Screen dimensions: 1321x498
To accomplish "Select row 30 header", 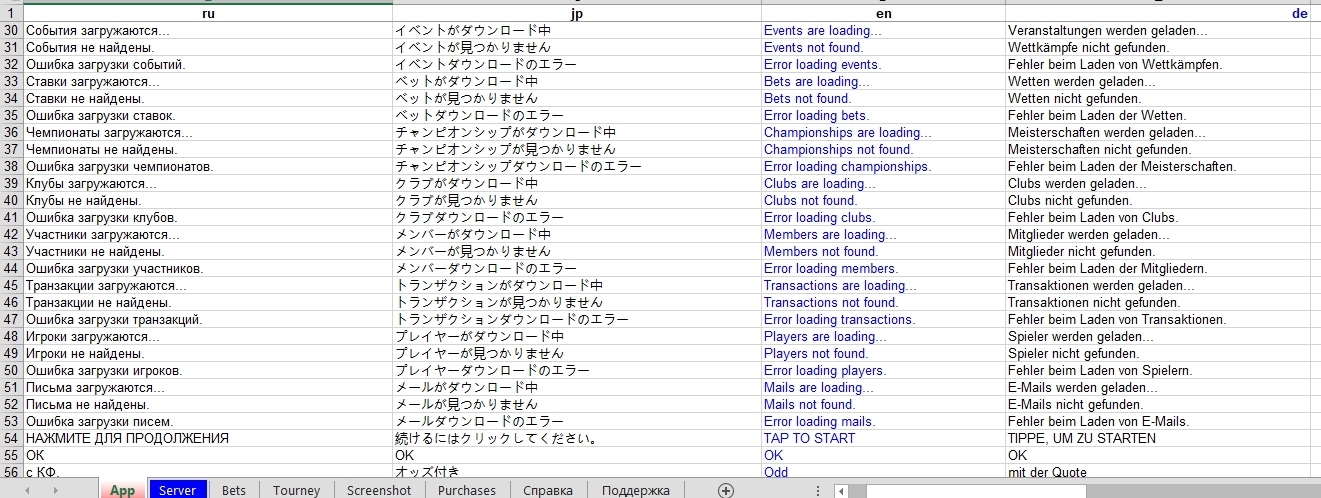I will 11,31.
